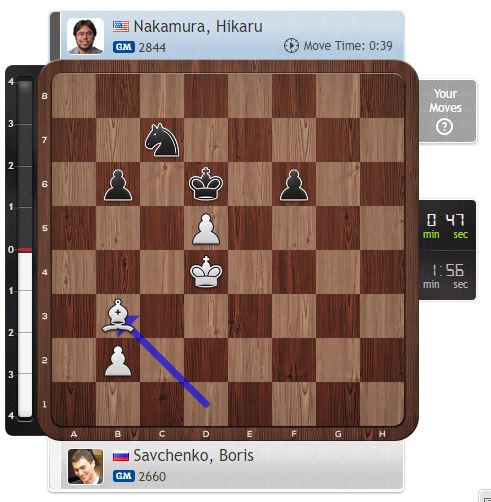
Task: Select the white pawn on d5
Action: (x=206, y=229)
